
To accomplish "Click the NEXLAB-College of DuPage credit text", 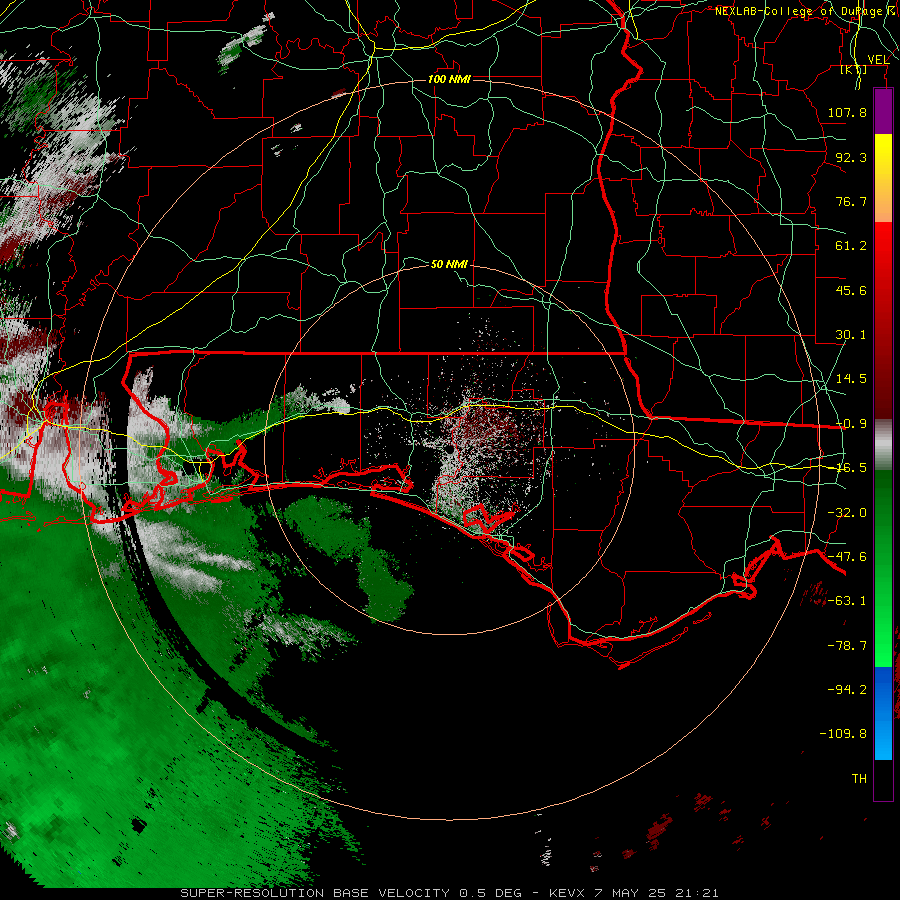I will click(806, 11).
